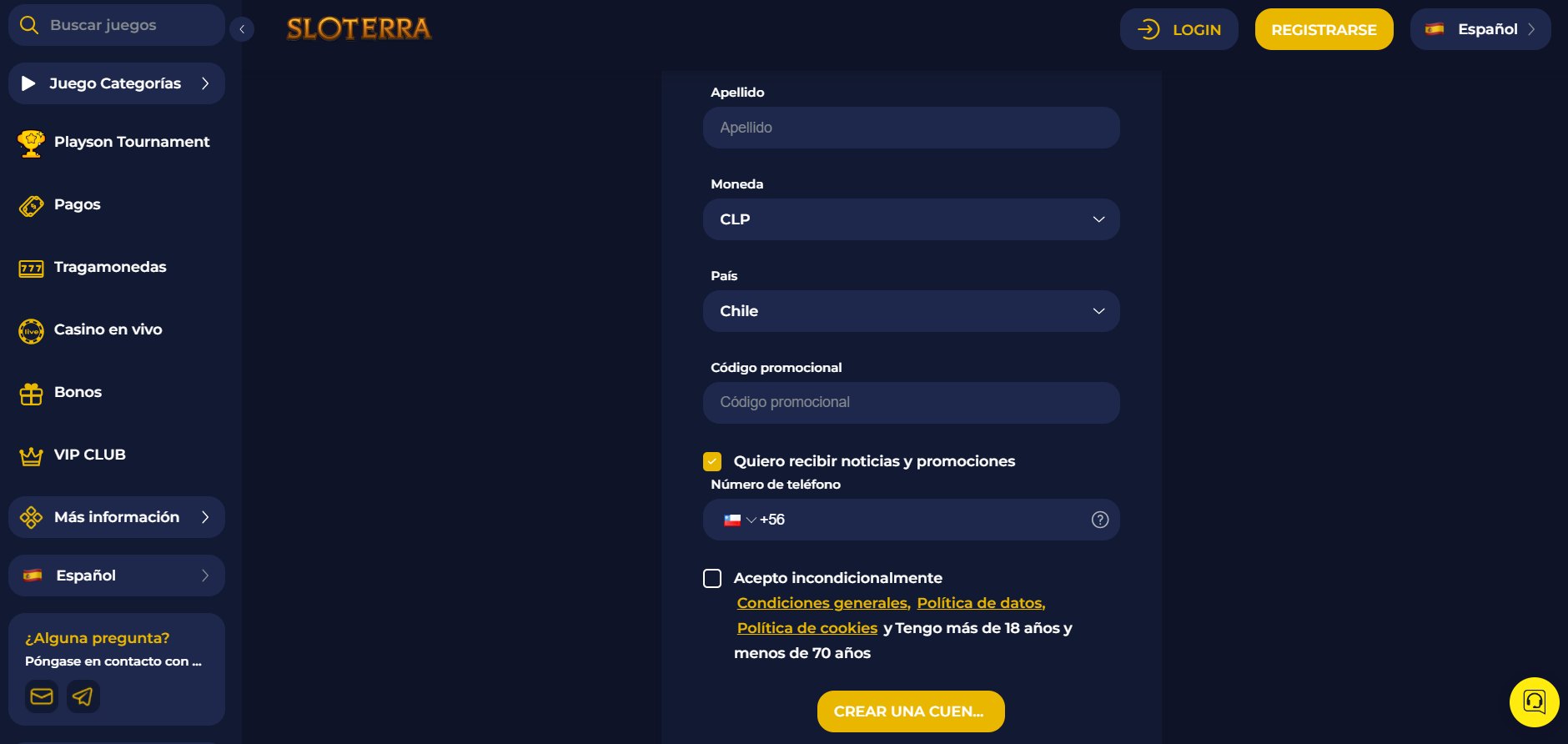Open the País Chile dropdown
Viewport: 1568px width, 744px height.
tap(911, 311)
